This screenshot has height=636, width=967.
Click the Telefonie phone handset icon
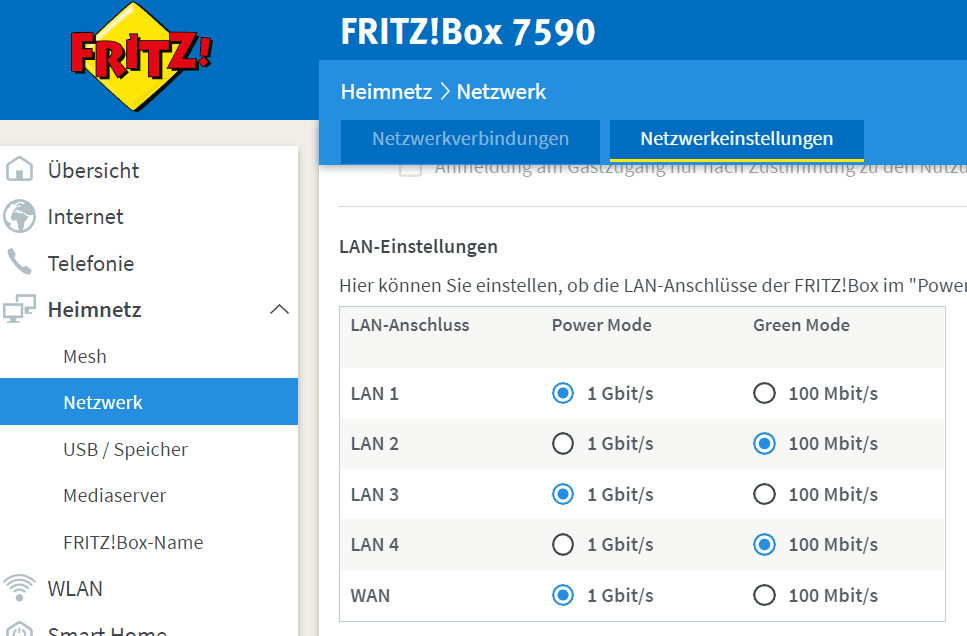click(19, 262)
